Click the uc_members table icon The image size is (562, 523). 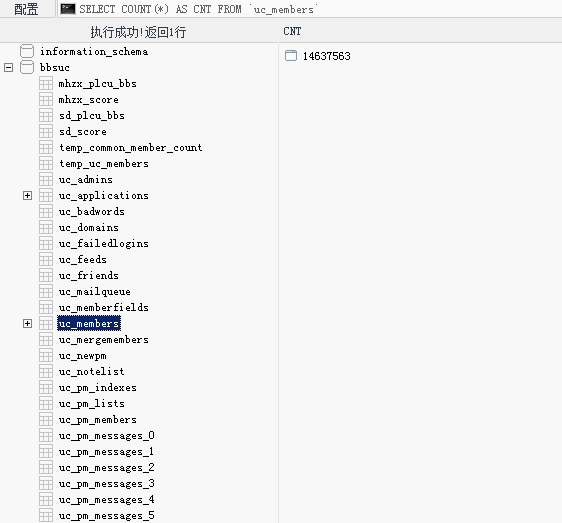[x=46, y=323]
